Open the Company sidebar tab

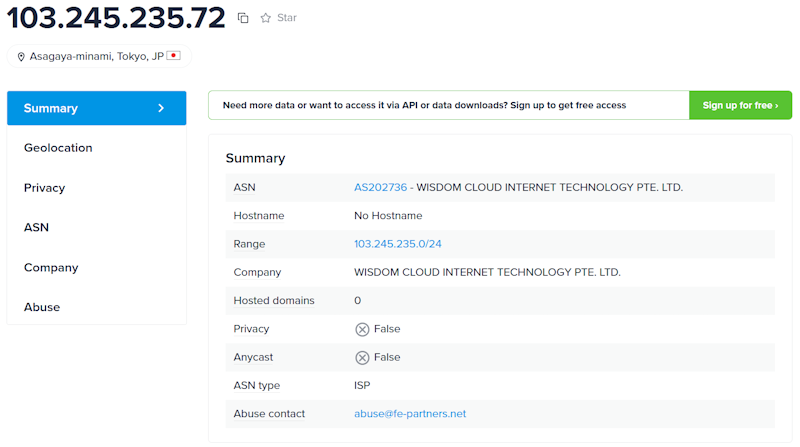[x=50, y=268]
